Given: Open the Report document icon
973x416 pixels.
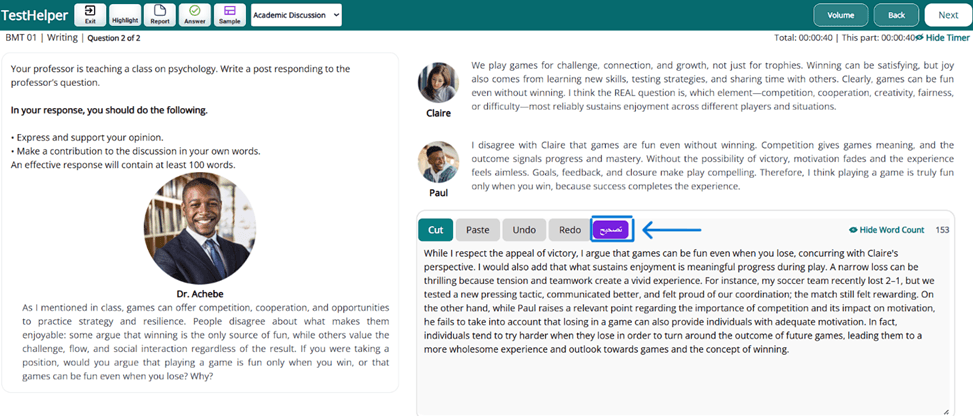Looking at the screenshot, I should pyautogui.click(x=160, y=15).
